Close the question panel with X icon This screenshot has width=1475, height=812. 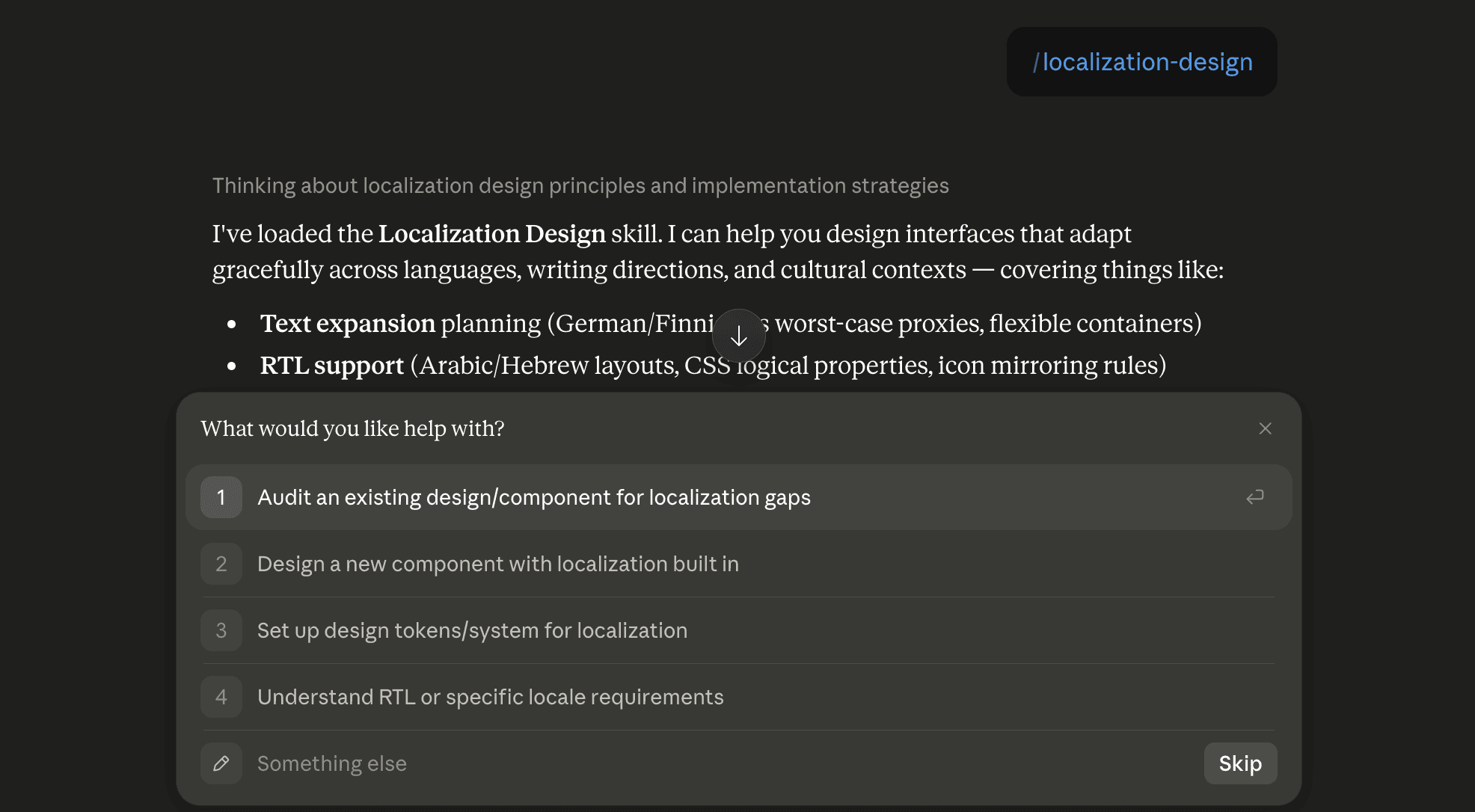click(1265, 428)
